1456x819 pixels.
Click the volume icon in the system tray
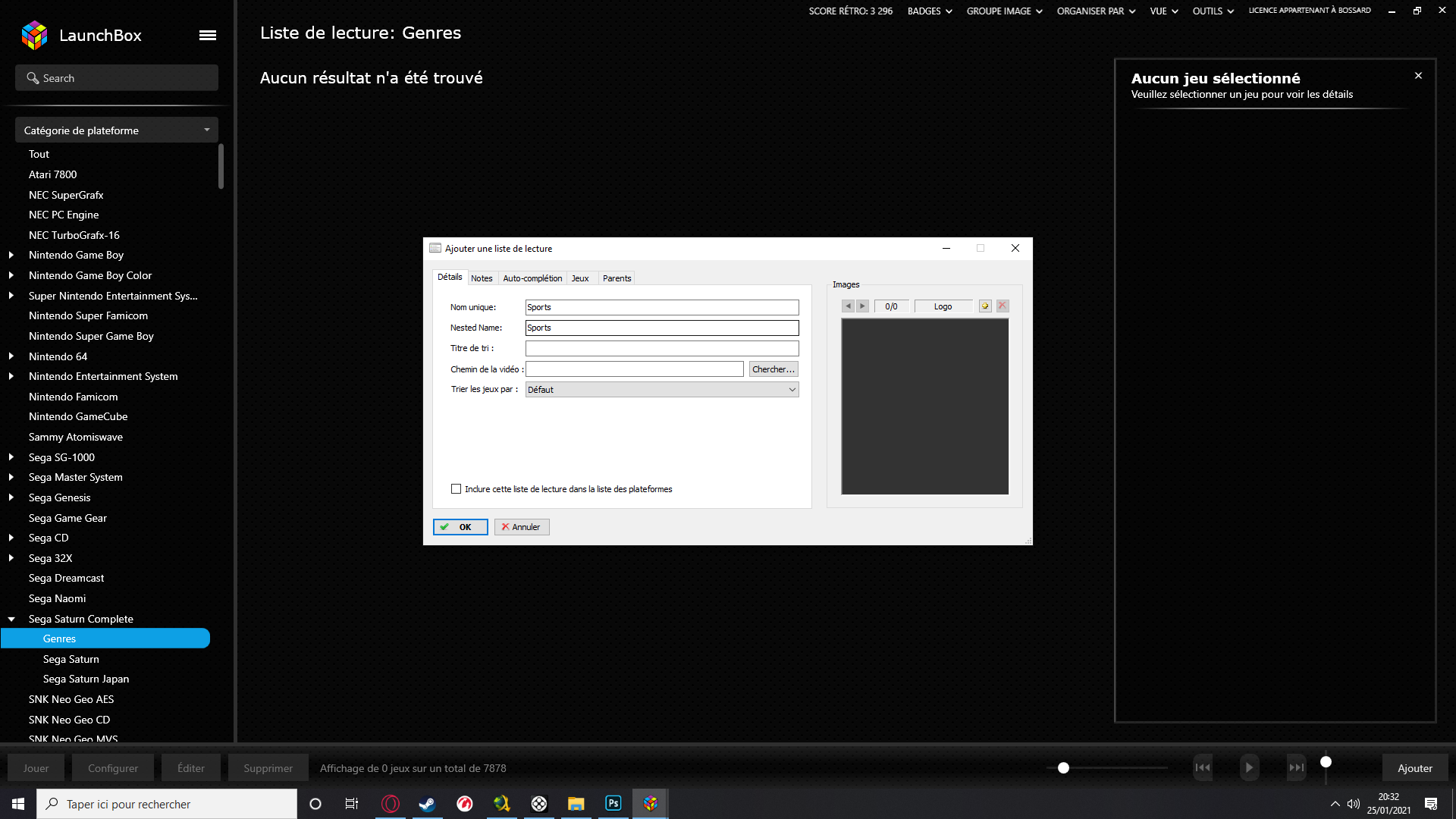[x=1354, y=804]
